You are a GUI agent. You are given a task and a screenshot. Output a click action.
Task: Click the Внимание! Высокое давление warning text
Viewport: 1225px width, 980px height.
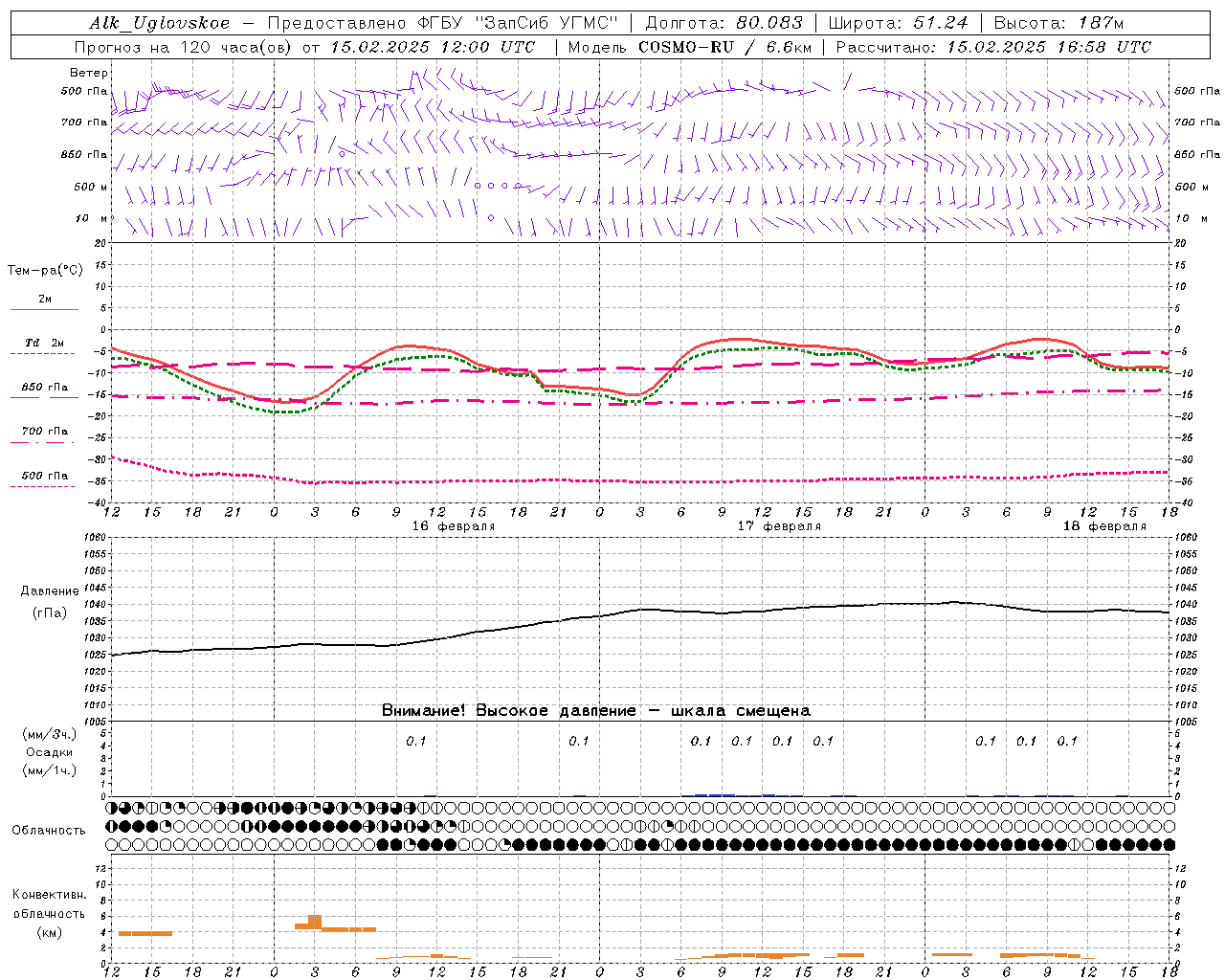(595, 710)
